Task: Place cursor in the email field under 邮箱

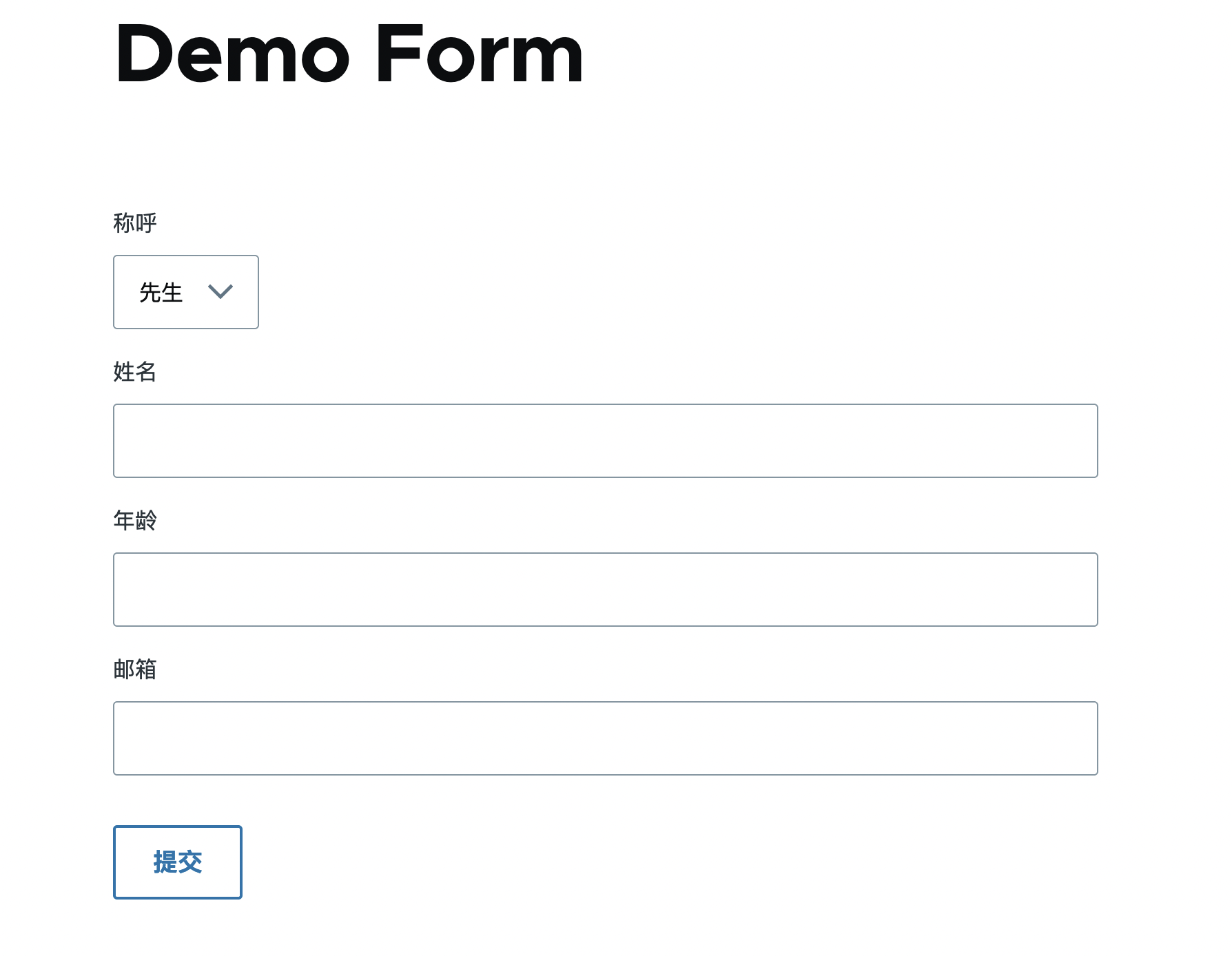Action: (x=605, y=738)
